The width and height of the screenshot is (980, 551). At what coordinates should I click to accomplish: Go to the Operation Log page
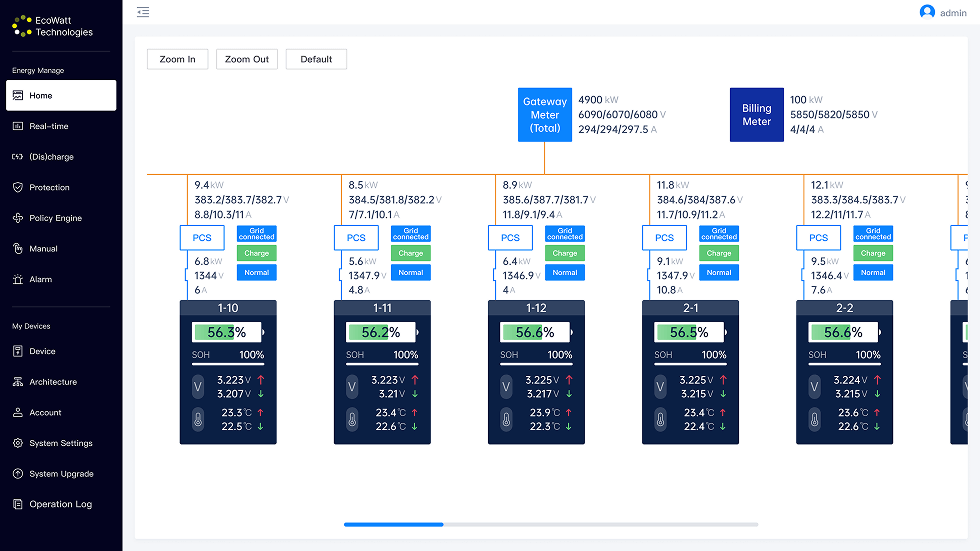(x=60, y=504)
